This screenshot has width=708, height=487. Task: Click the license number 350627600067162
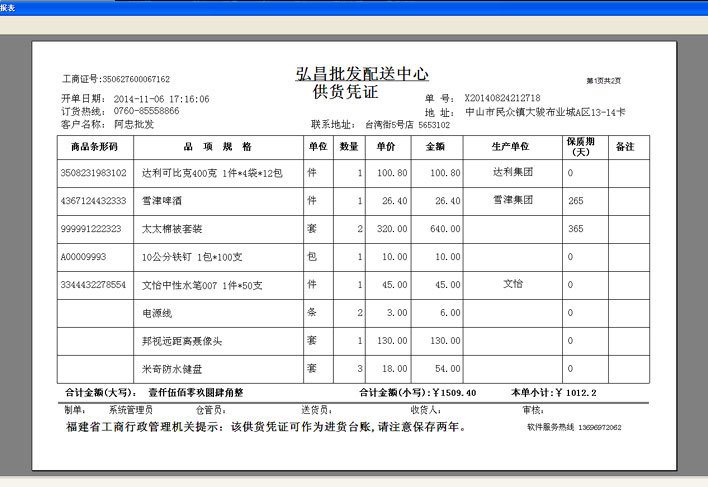tap(136, 79)
